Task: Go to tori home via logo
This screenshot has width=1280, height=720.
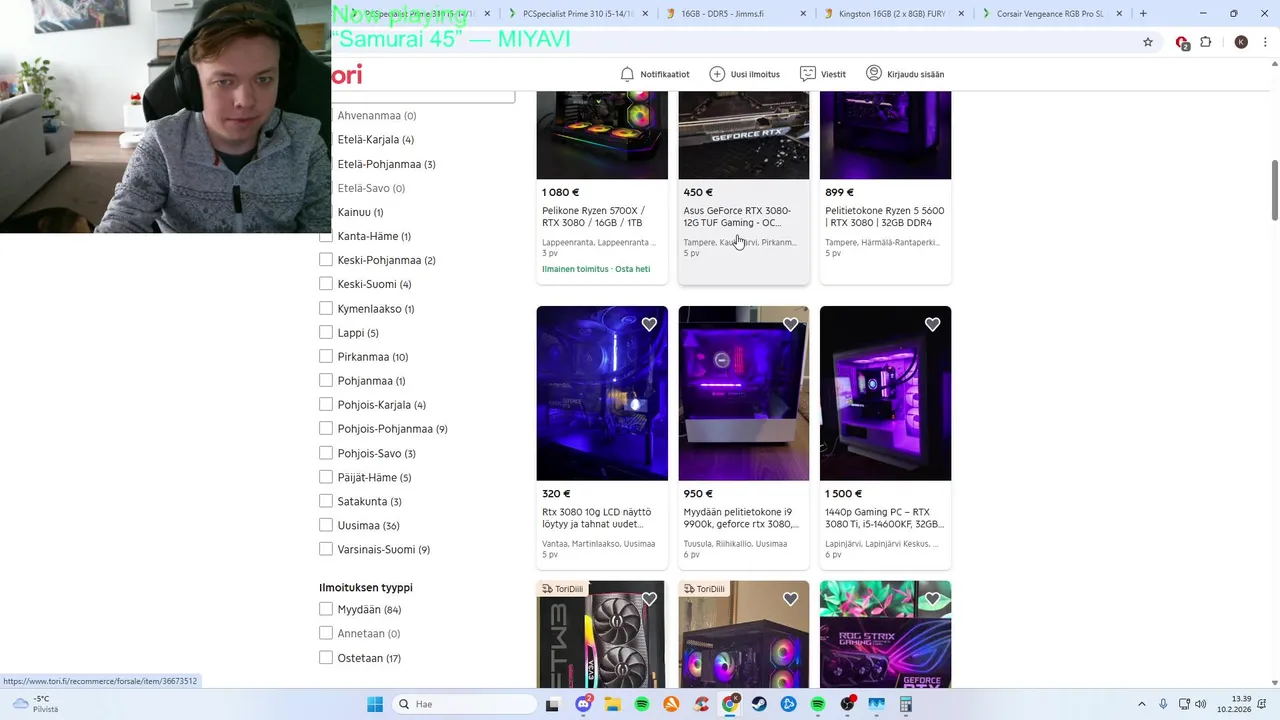Action: [347, 74]
